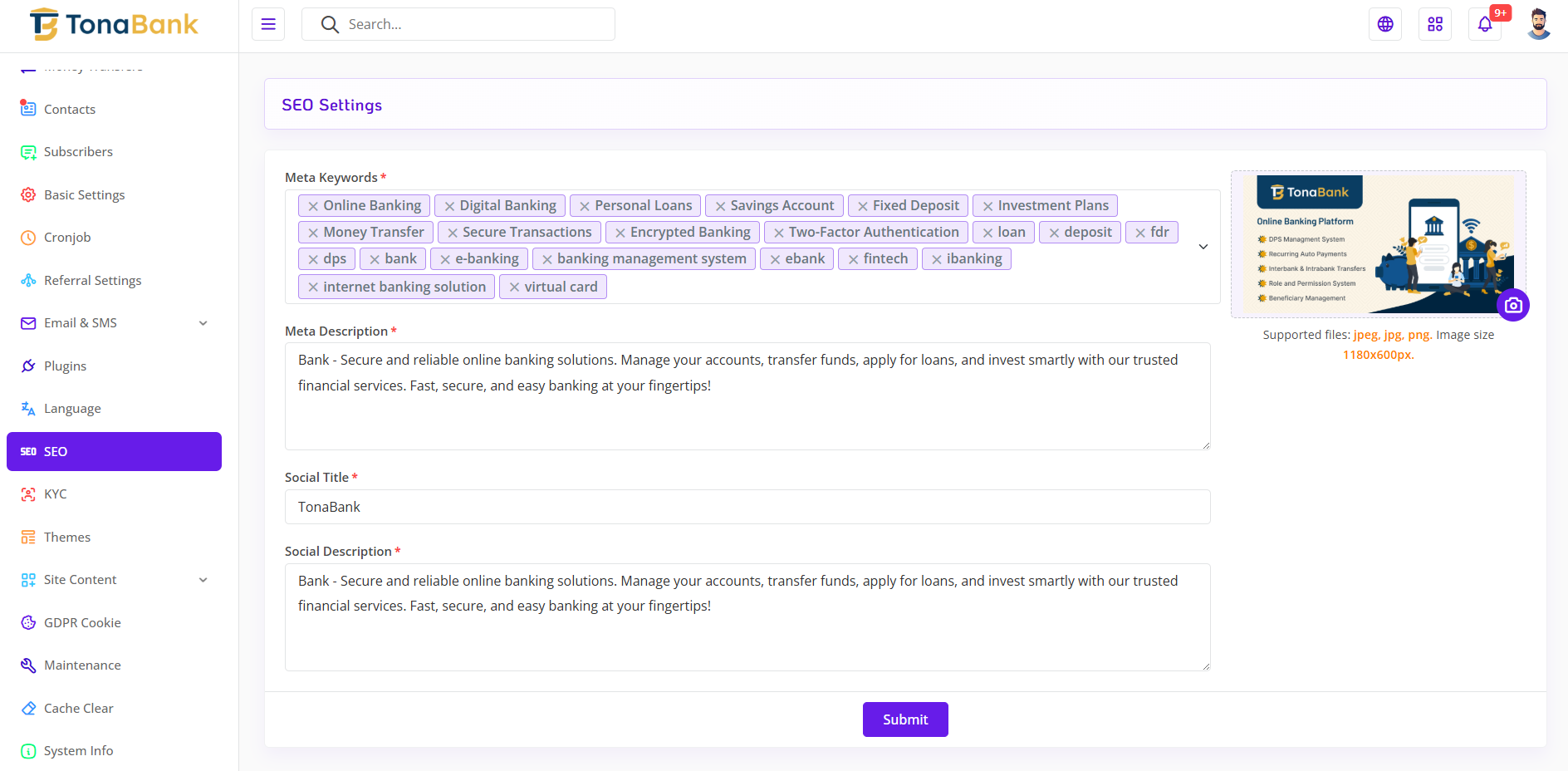Click the Social Title input field
Viewport: 1568px width, 771px height.
(747, 507)
